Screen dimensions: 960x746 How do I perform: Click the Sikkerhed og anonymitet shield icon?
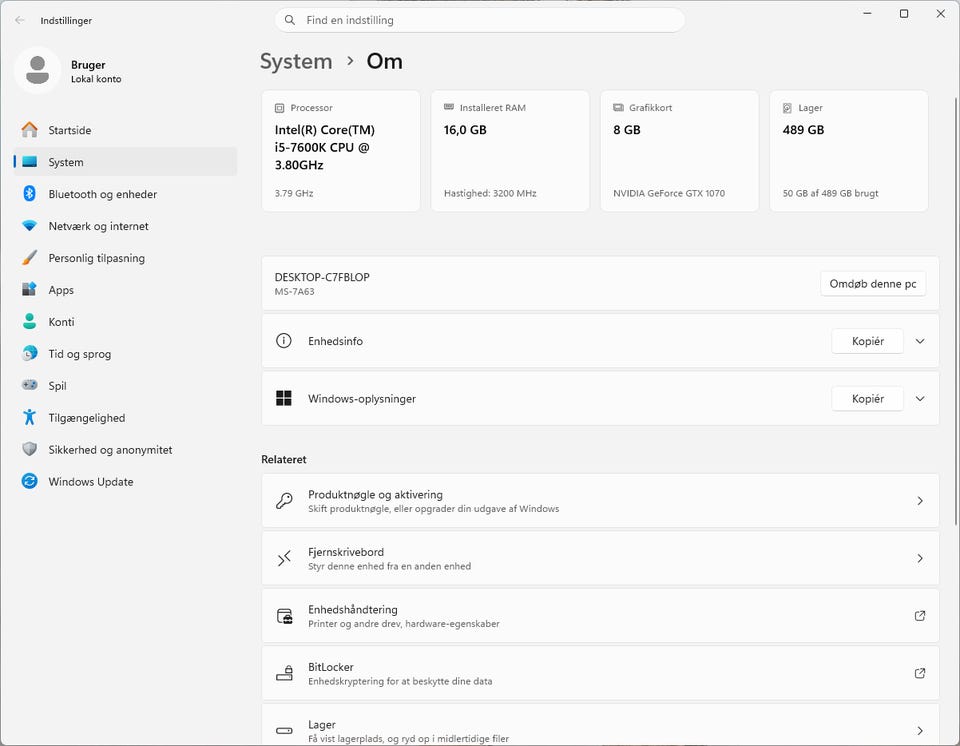point(30,450)
